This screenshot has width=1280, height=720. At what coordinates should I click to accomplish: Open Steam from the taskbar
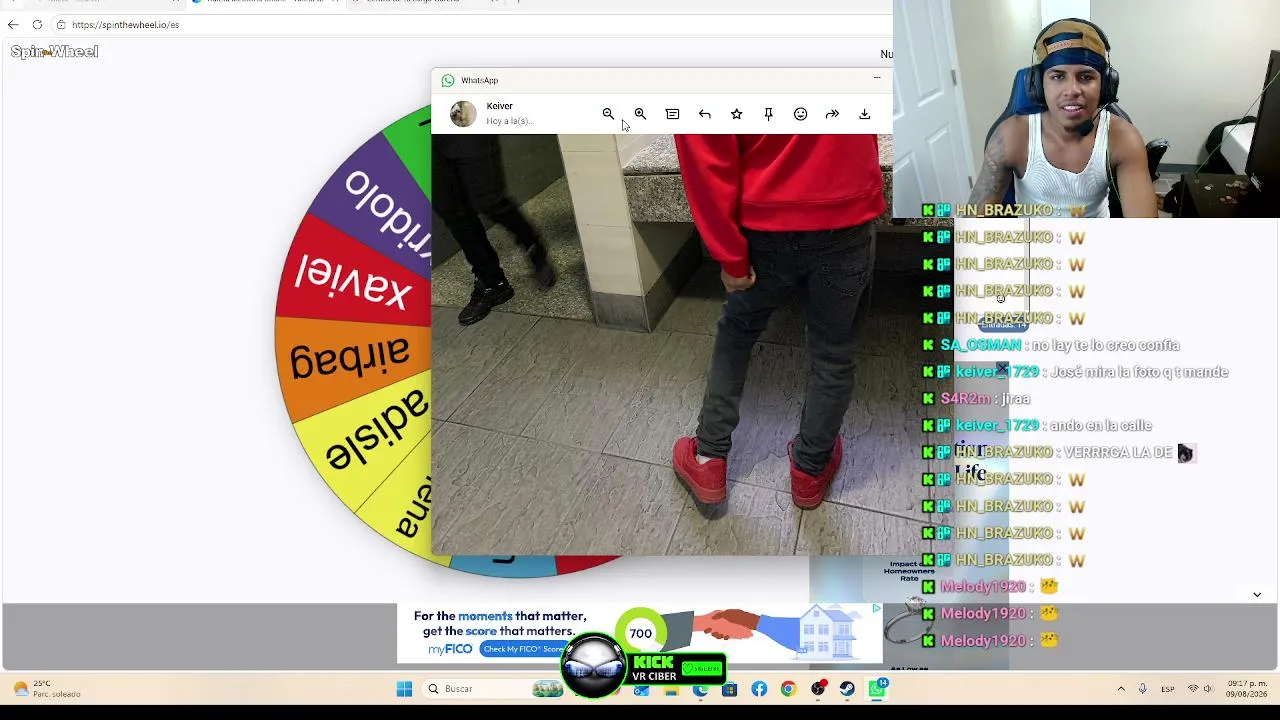point(847,689)
